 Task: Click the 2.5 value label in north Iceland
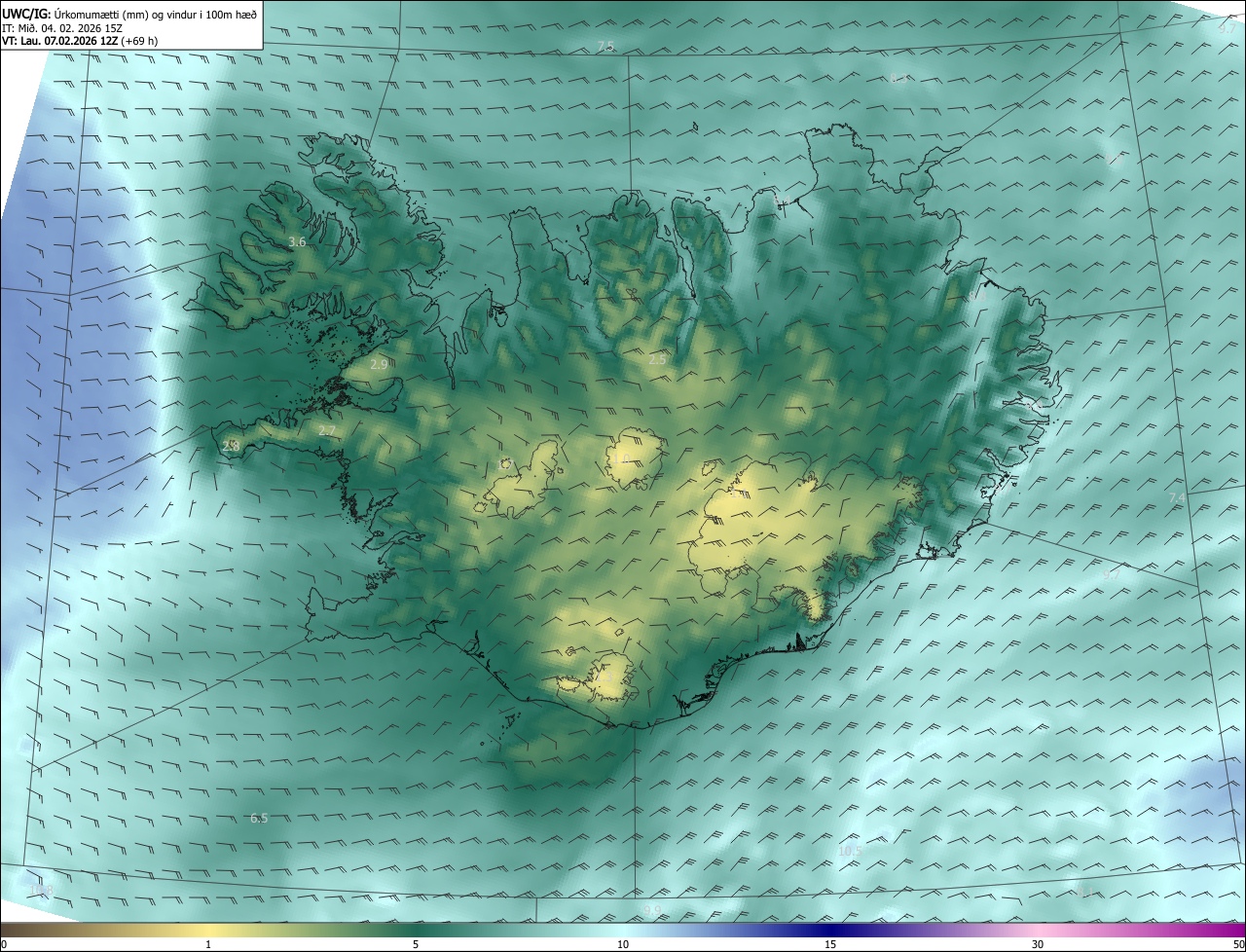point(658,360)
